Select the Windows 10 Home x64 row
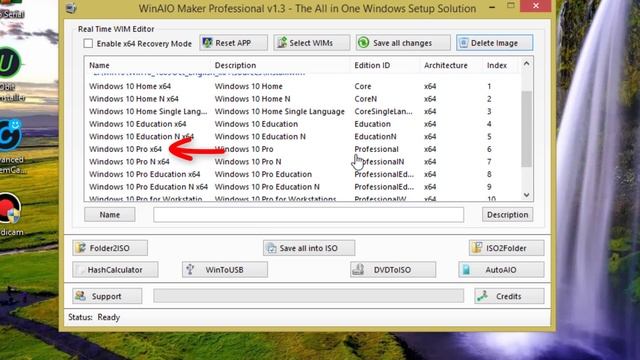Screen dimensions: 640x360 [x=302, y=86]
